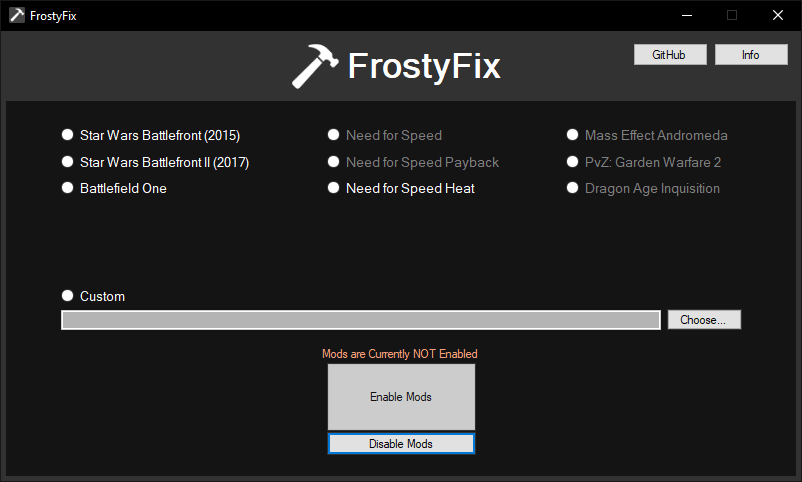
Task: Close the FrostyFix window
Action: [x=777, y=15]
